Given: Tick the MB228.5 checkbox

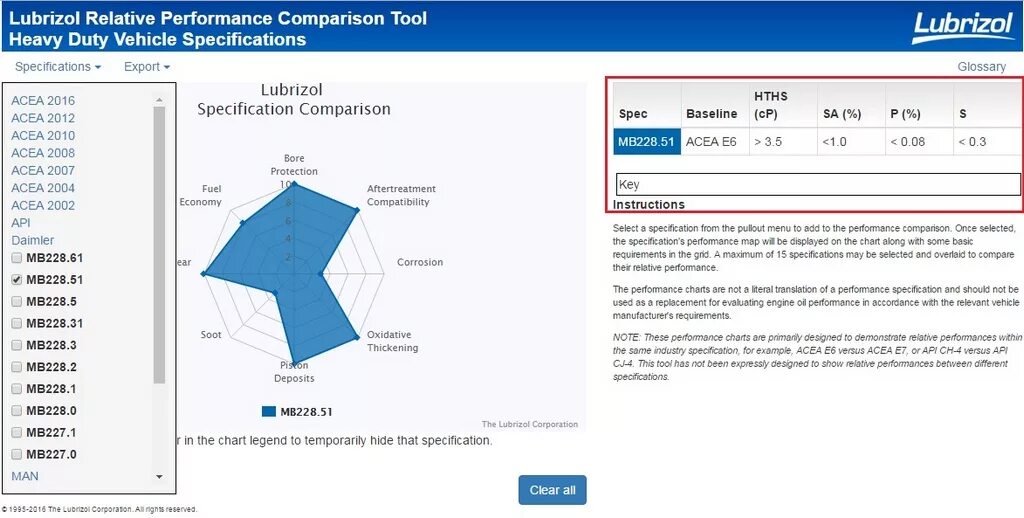Looking at the screenshot, I should point(16,302).
